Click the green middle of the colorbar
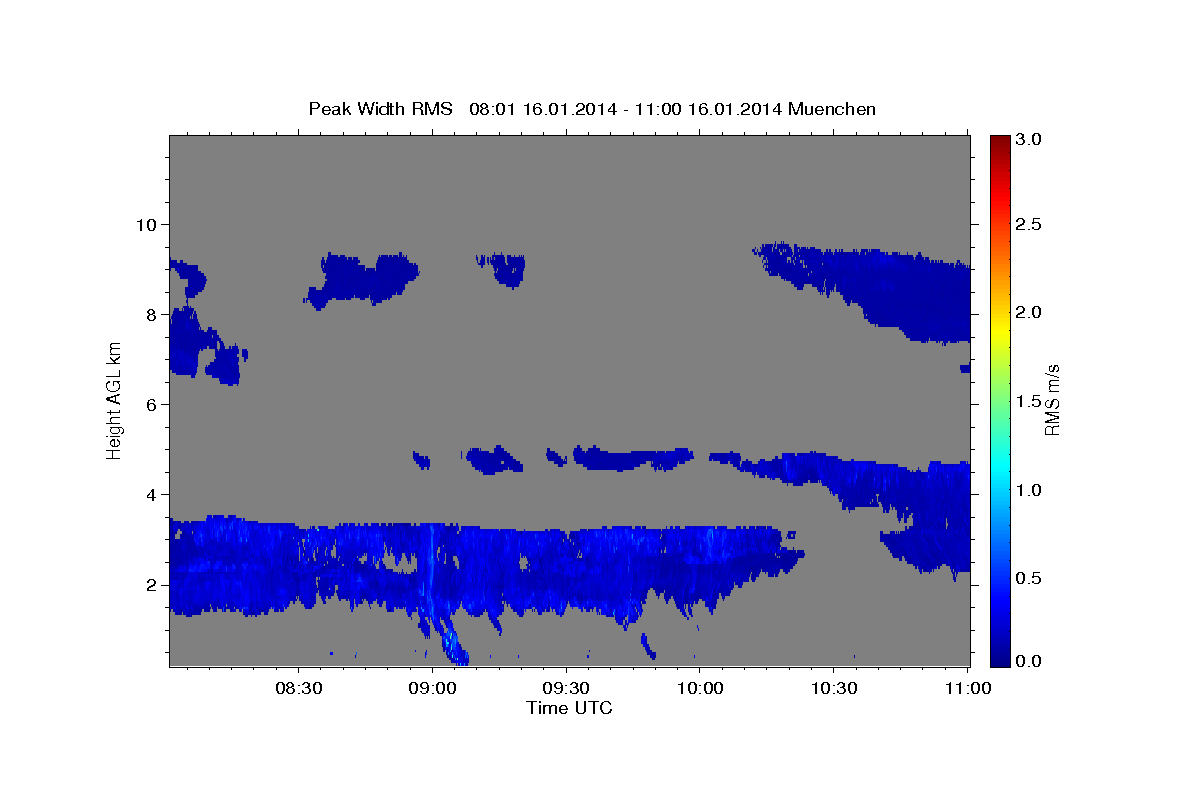 pos(999,400)
